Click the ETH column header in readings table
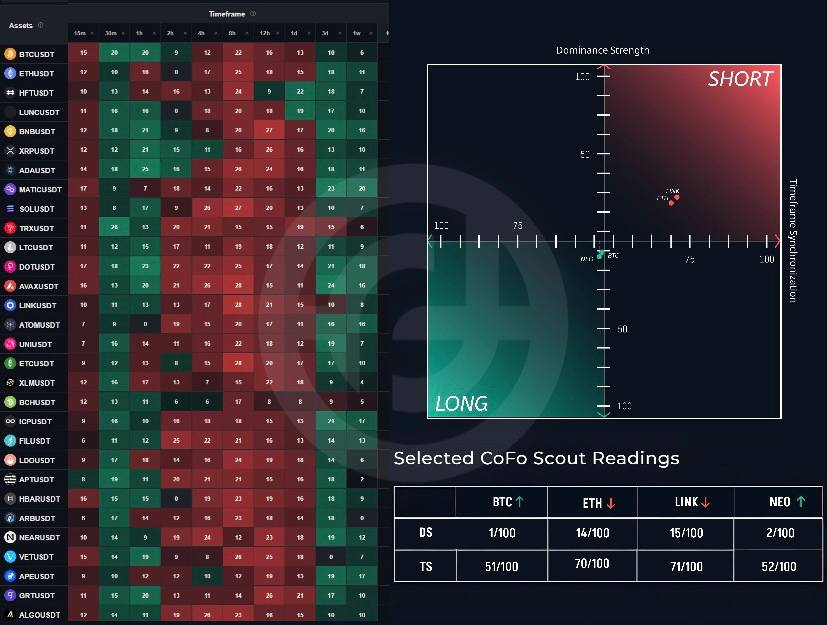 [592, 503]
